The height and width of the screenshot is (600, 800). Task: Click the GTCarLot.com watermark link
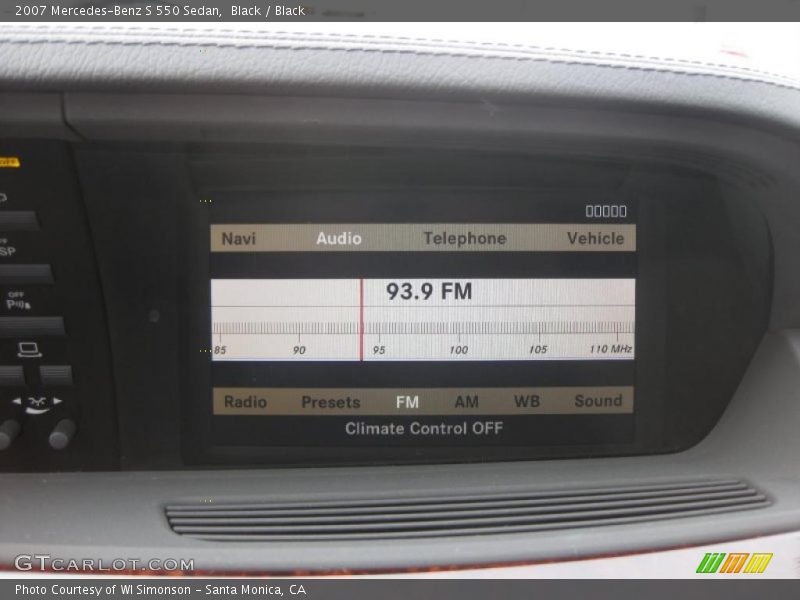coord(104,563)
